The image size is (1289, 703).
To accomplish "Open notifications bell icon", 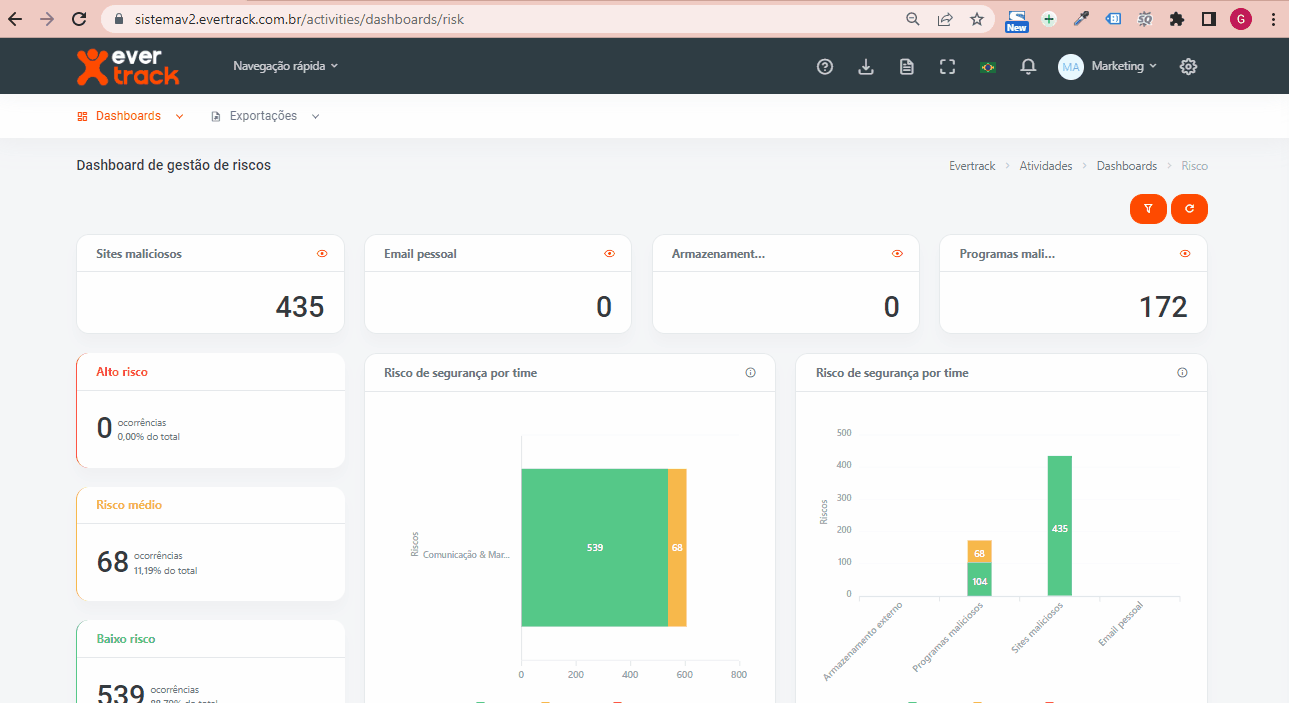I will 1028,67.
